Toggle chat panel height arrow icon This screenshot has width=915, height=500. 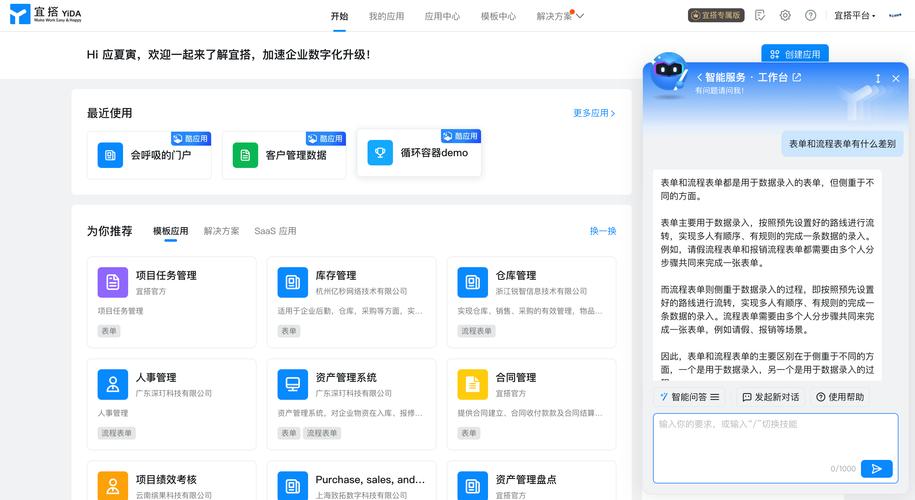click(877, 78)
